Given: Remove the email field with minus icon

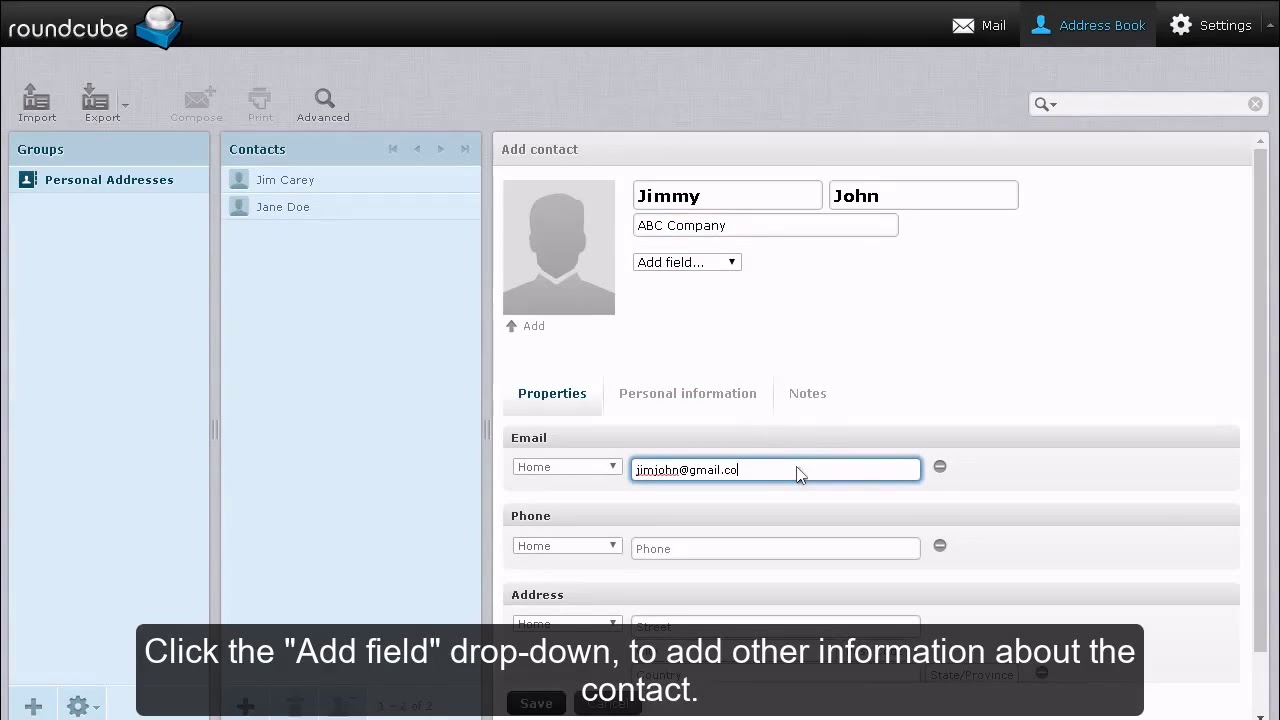Looking at the screenshot, I should click(939, 466).
